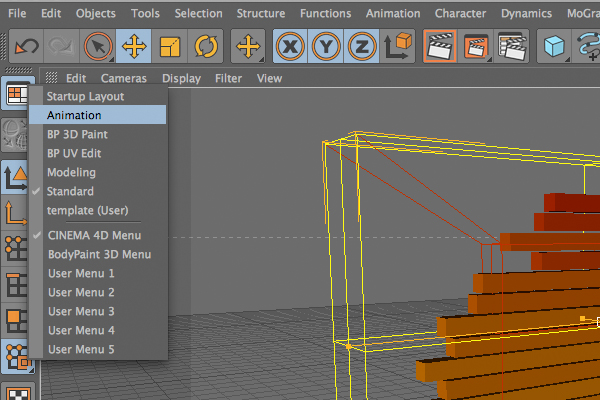Select the checked CINEMA 4D Menu entry

tap(98, 235)
